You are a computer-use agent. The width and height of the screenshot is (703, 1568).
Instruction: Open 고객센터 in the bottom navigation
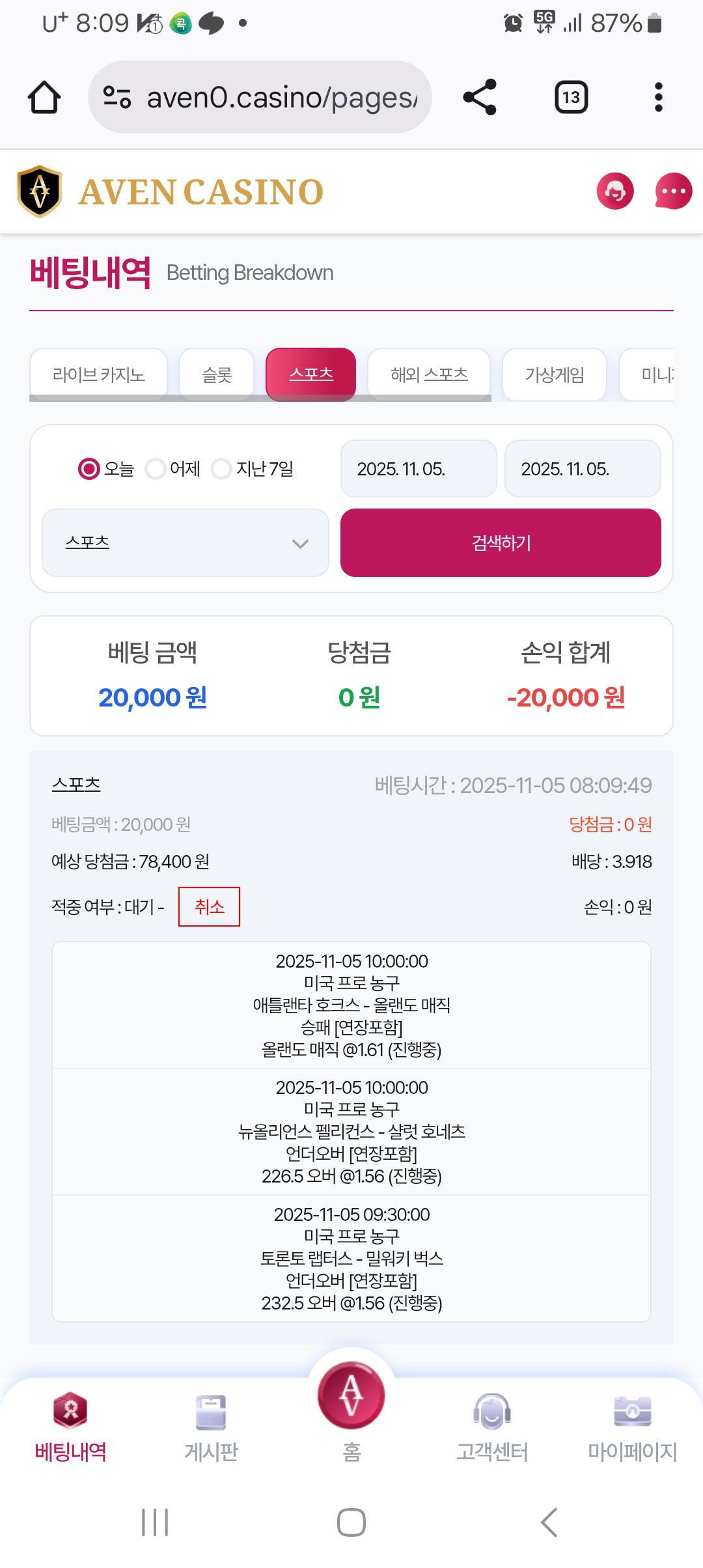[x=492, y=1426]
